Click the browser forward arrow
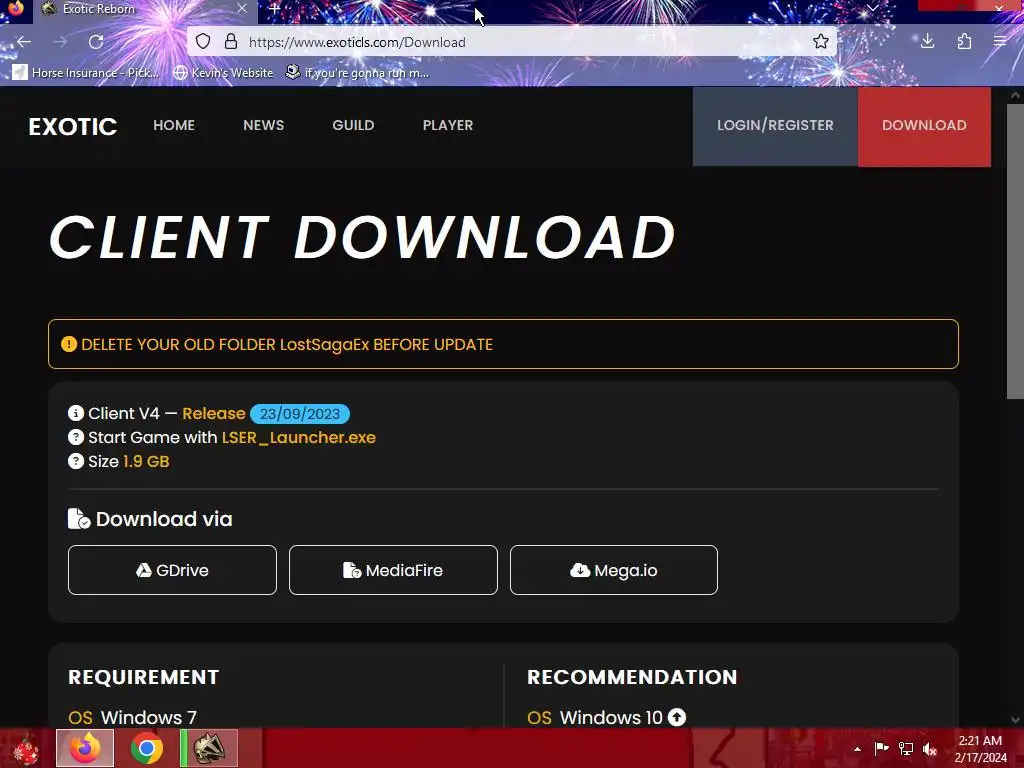Viewport: 1024px width, 768px height. (x=60, y=42)
